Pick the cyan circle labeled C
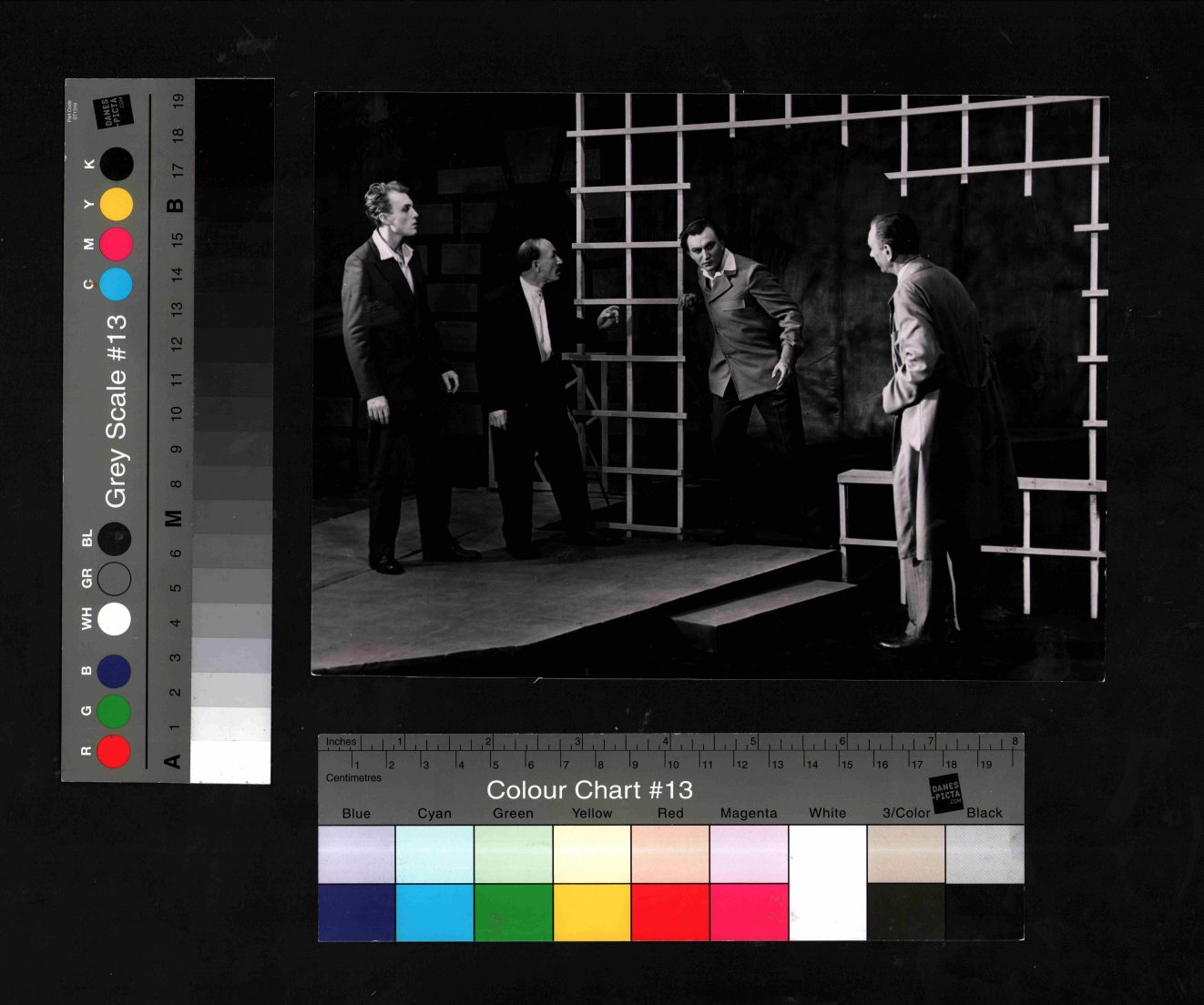The height and width of the screenshot is (1005, 1204). pyautogui.click(x=116, y=284)
